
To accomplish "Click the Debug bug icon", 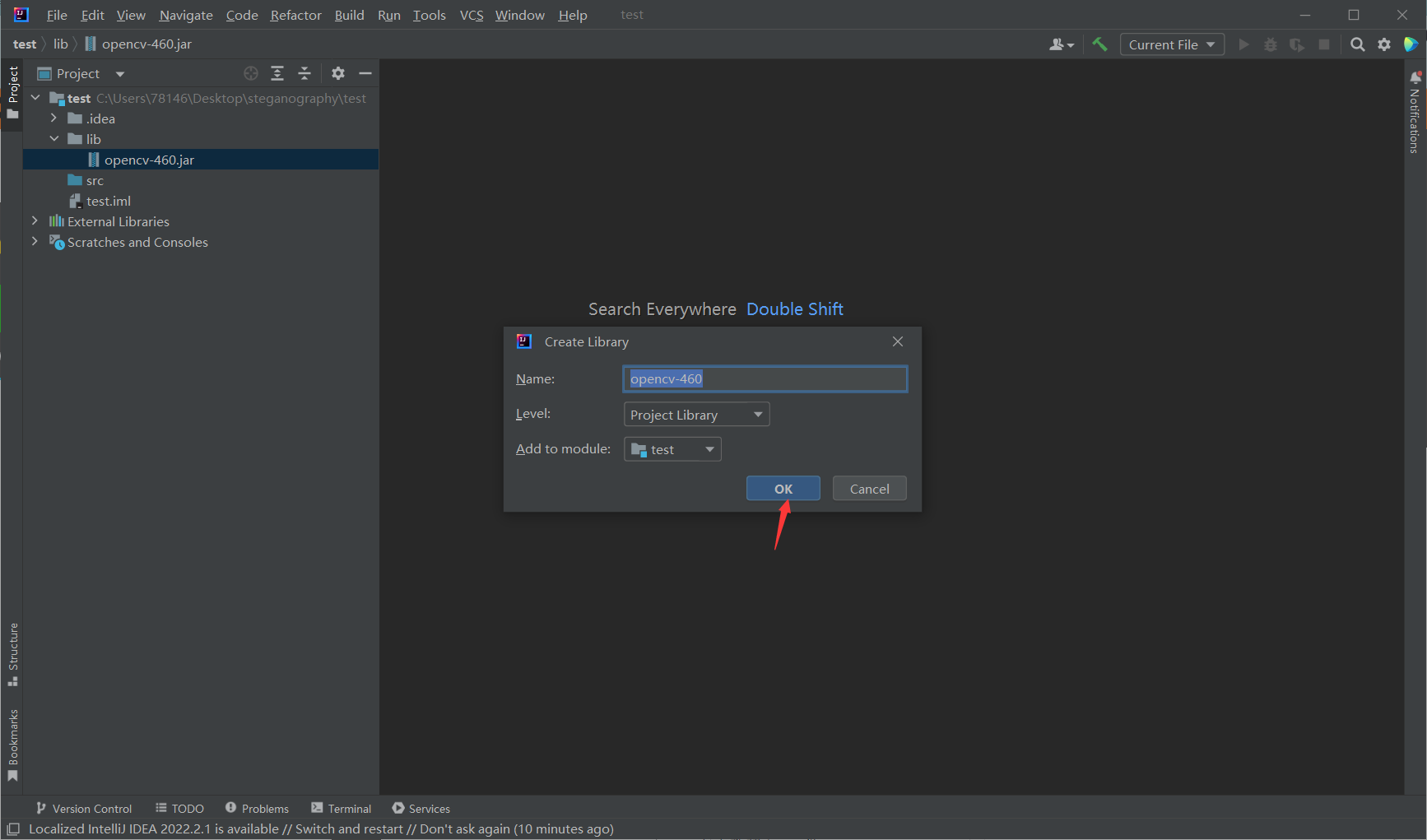I will pos(1271,44).
